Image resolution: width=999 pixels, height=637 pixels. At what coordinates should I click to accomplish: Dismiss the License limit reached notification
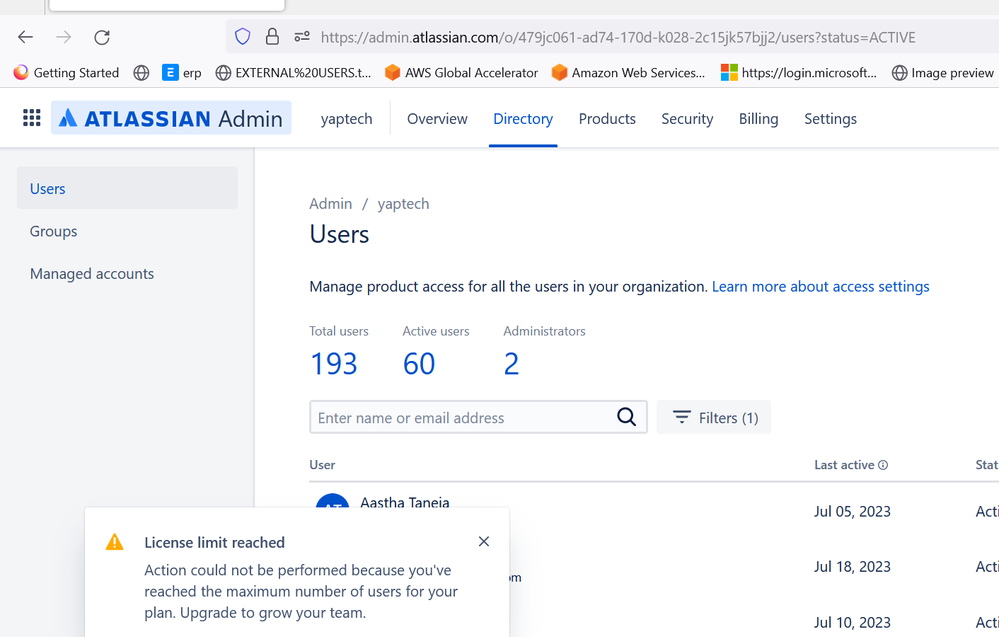tap(484, 541)
